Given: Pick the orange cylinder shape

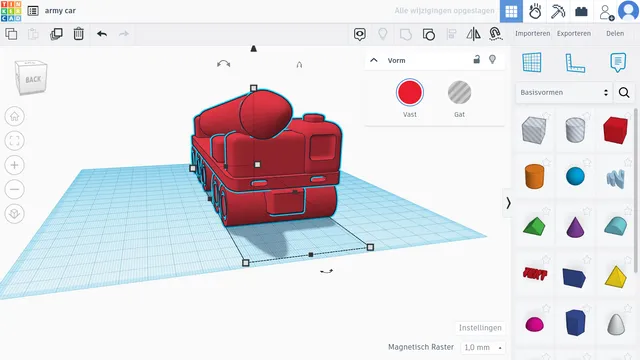Looking at the screenshot, I should [534, 176].
